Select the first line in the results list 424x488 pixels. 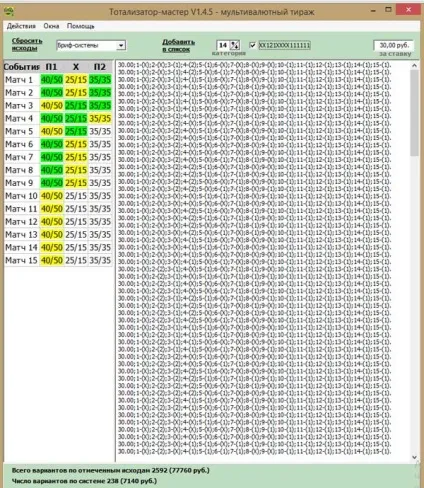click(254, 65)
